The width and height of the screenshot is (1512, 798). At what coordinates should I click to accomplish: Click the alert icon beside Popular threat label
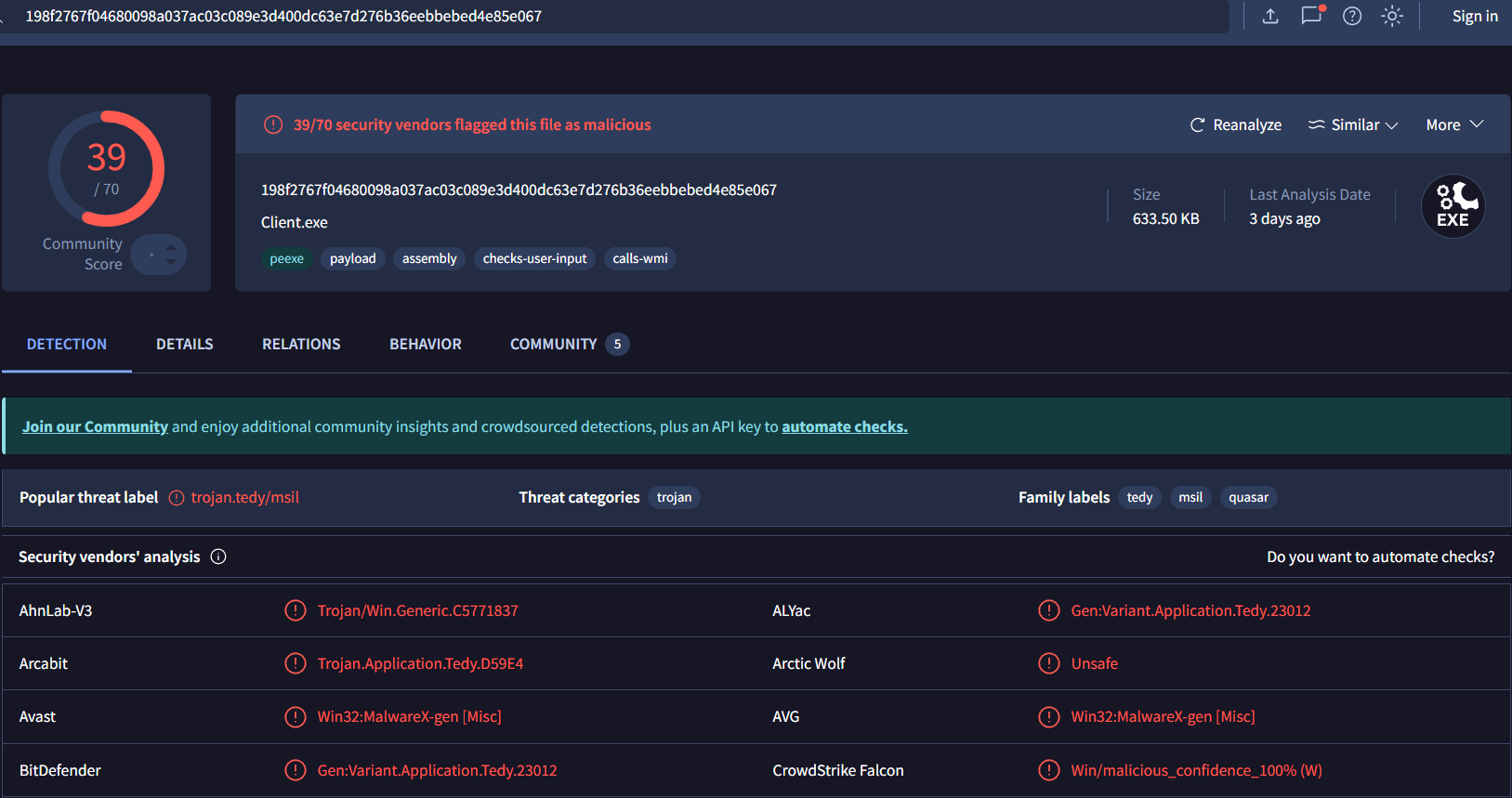[x=177, y=498]
